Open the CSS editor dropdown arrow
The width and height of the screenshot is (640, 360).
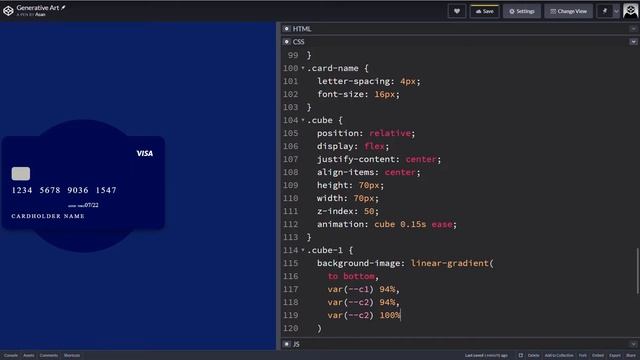click(633, 42)
